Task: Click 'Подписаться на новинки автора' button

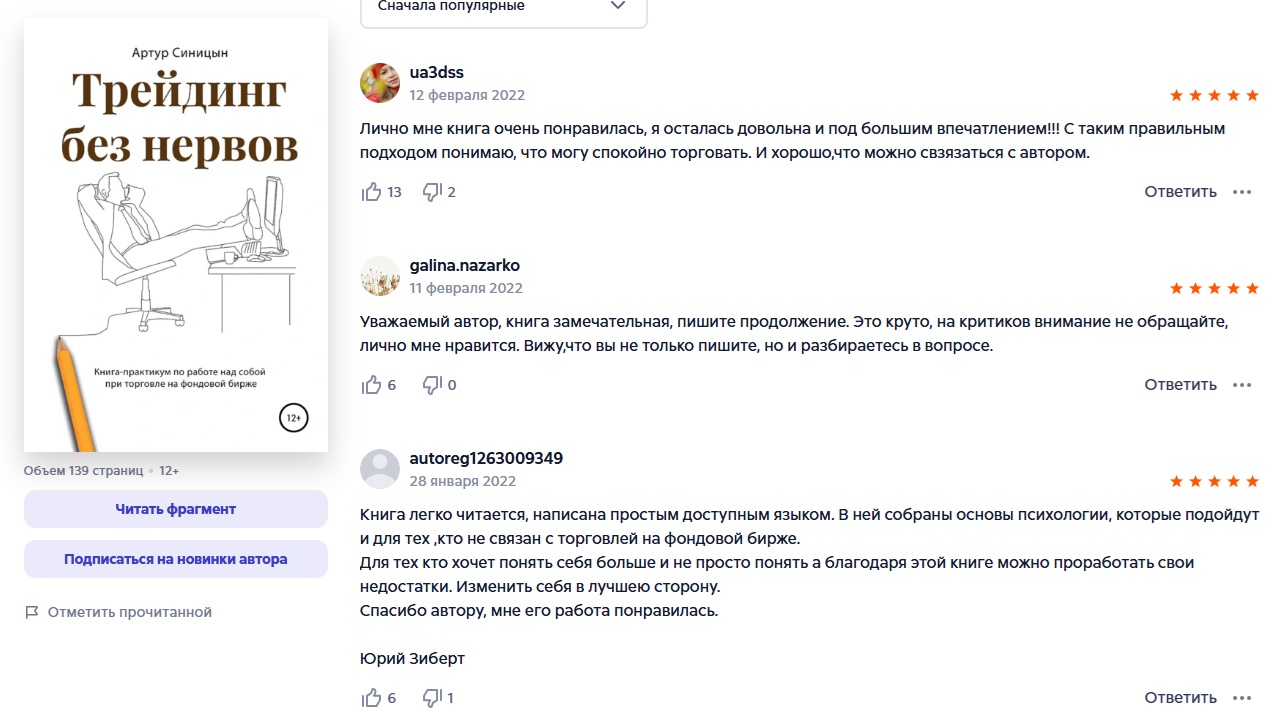Action: pos(176,559)
